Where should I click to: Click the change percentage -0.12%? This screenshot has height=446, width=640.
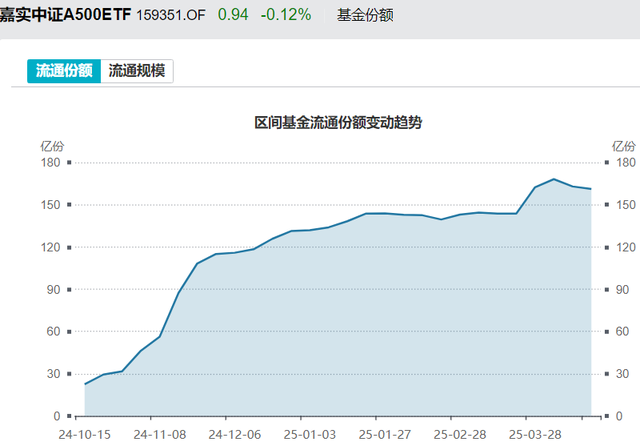(x=286, y=15)
